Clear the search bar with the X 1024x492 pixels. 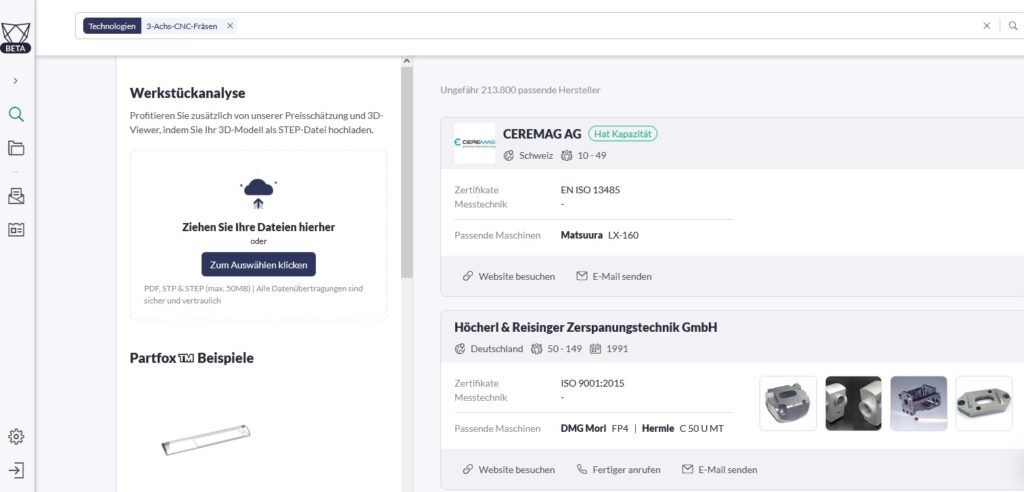[986, 26]
